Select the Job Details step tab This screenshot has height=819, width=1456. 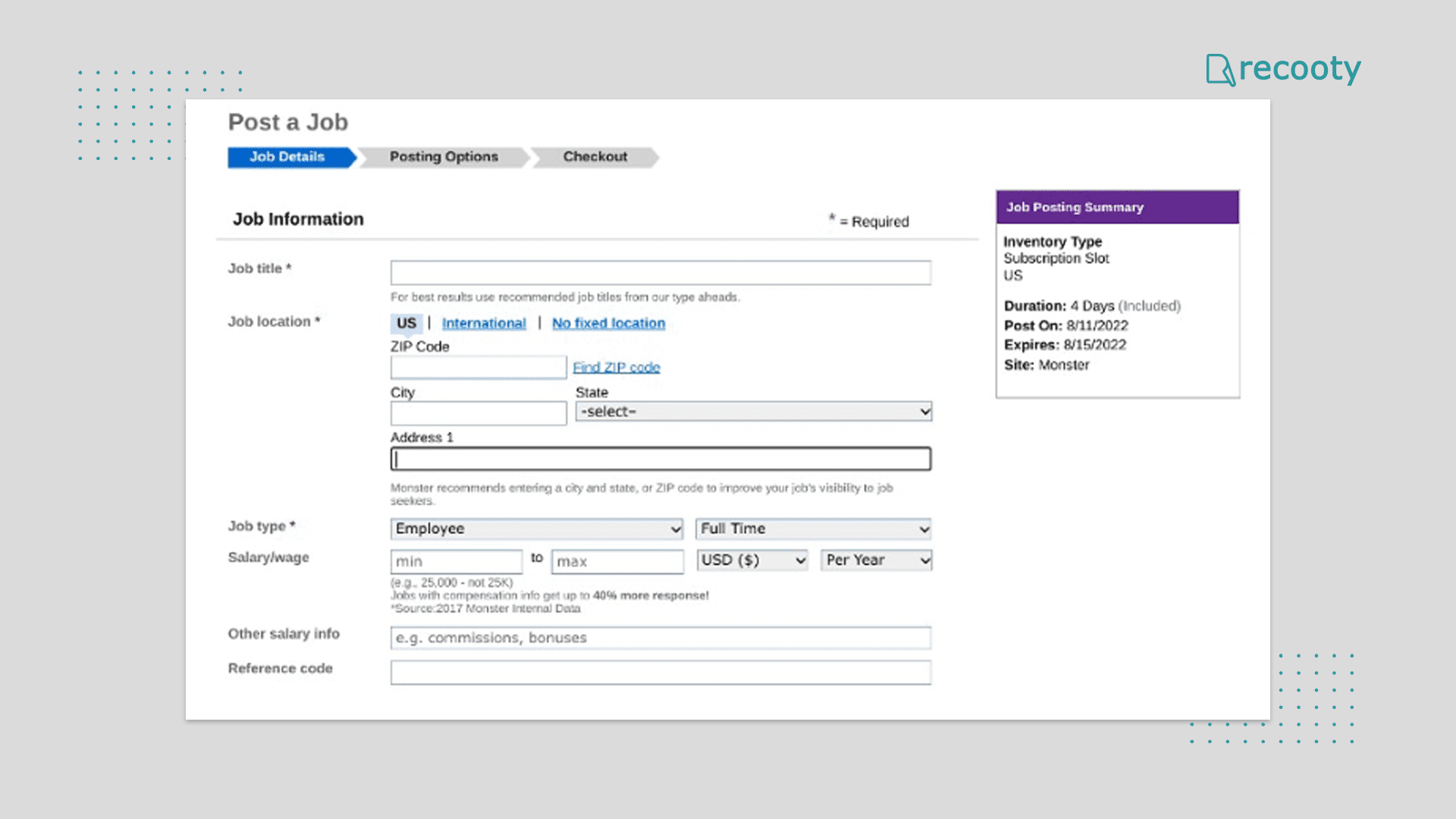point(288,157)
